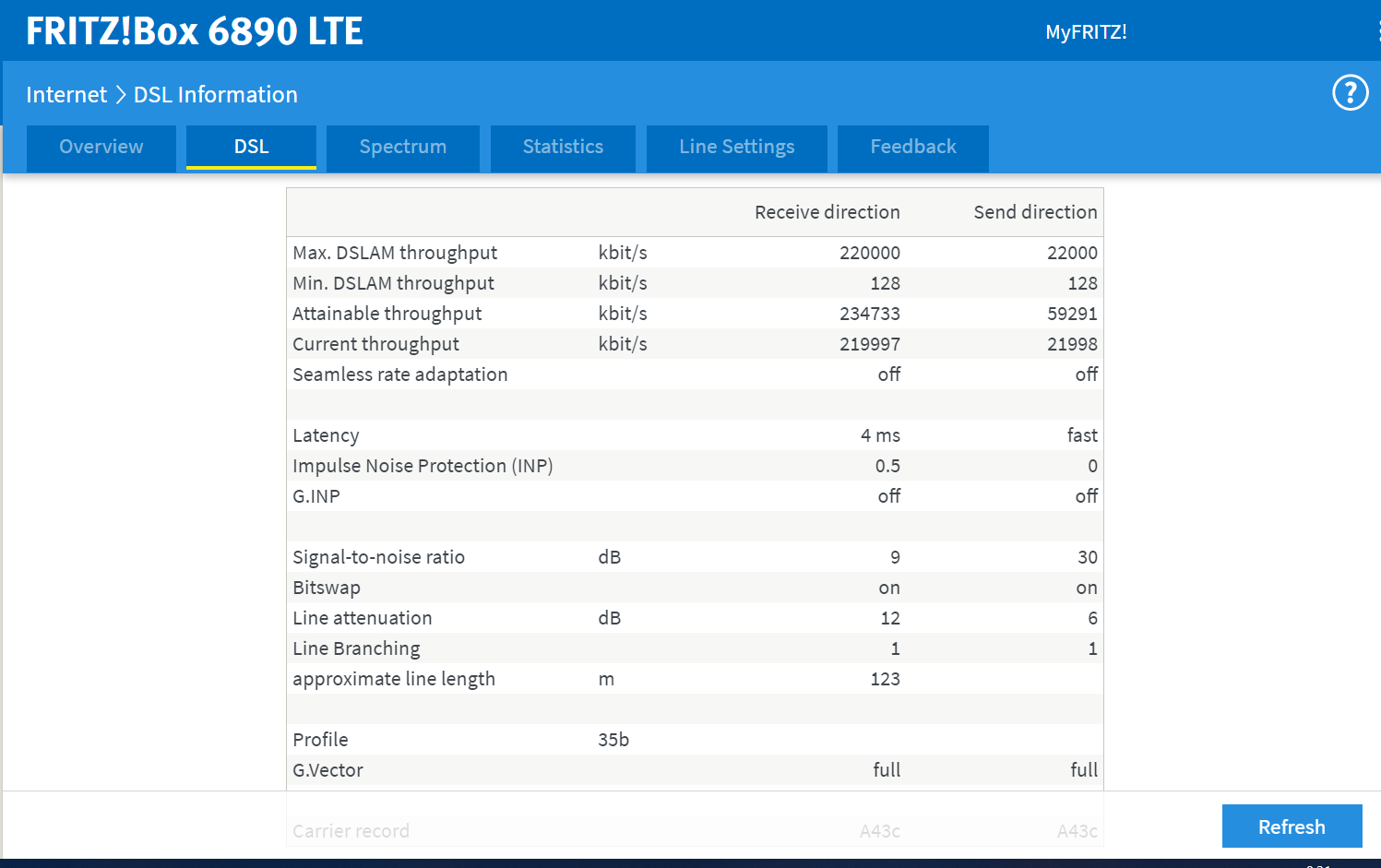1381x868 pixels.
Task: Select the current receive value 219997
Action: point(870,344)
